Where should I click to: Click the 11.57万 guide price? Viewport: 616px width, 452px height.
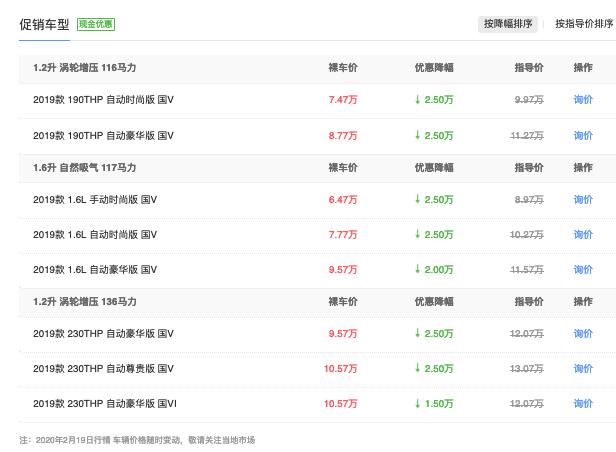527,270
